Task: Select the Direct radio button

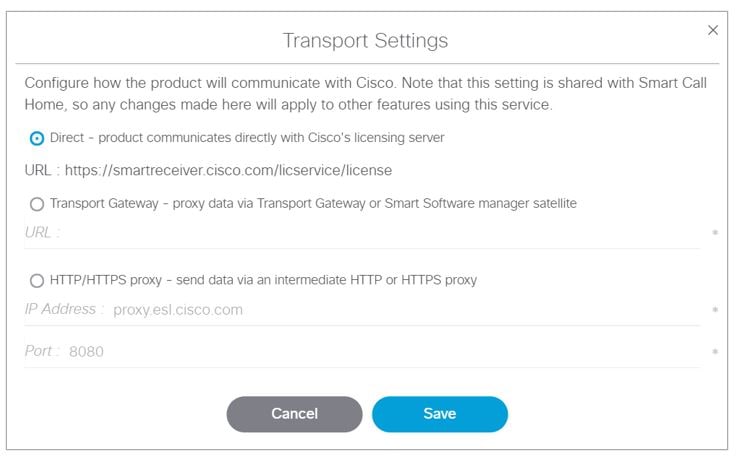Action: click(x=37, y=138)
